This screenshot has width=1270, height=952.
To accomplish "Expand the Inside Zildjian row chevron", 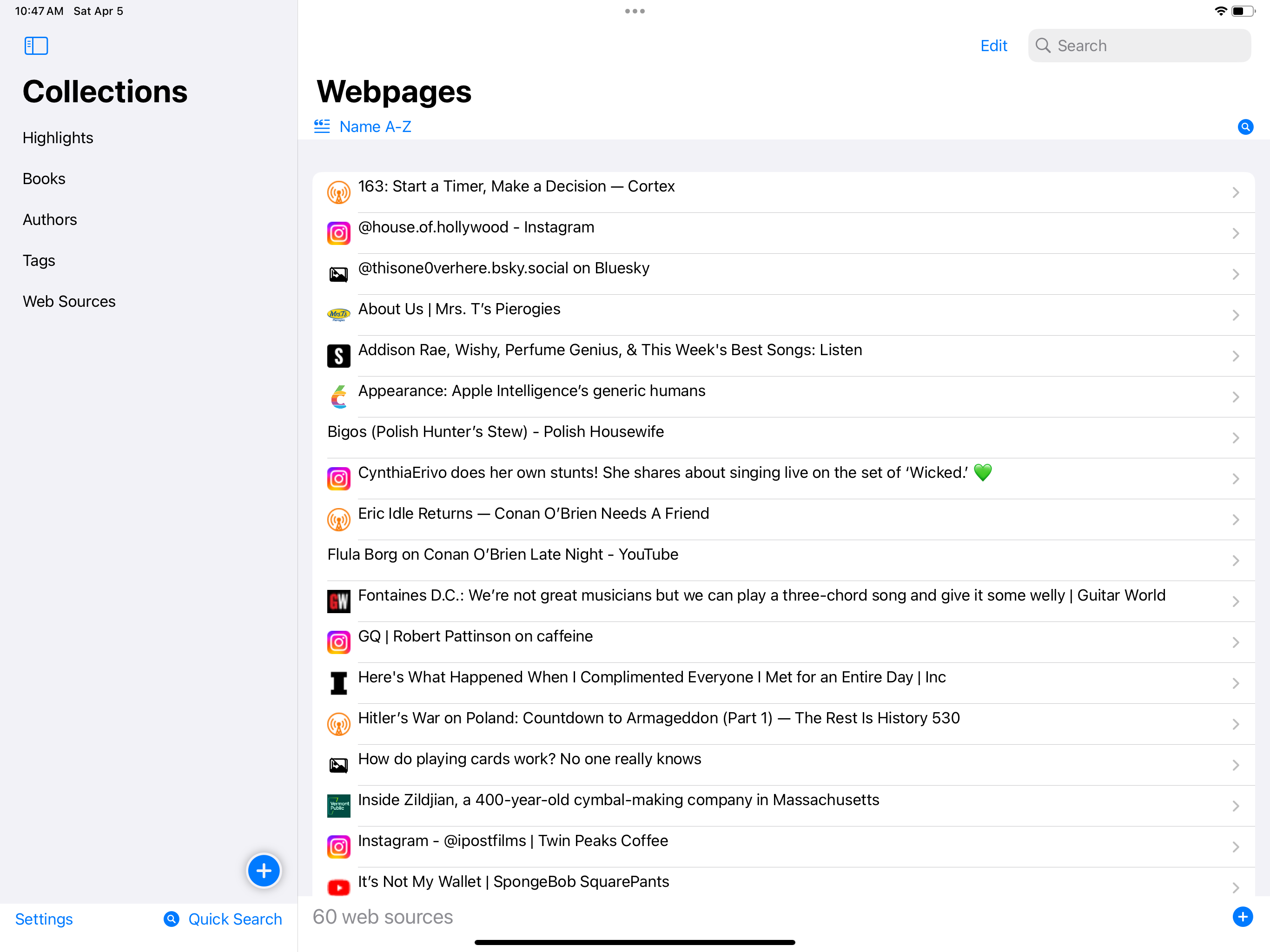I will pyautogui.click(x=1236, y=806).
